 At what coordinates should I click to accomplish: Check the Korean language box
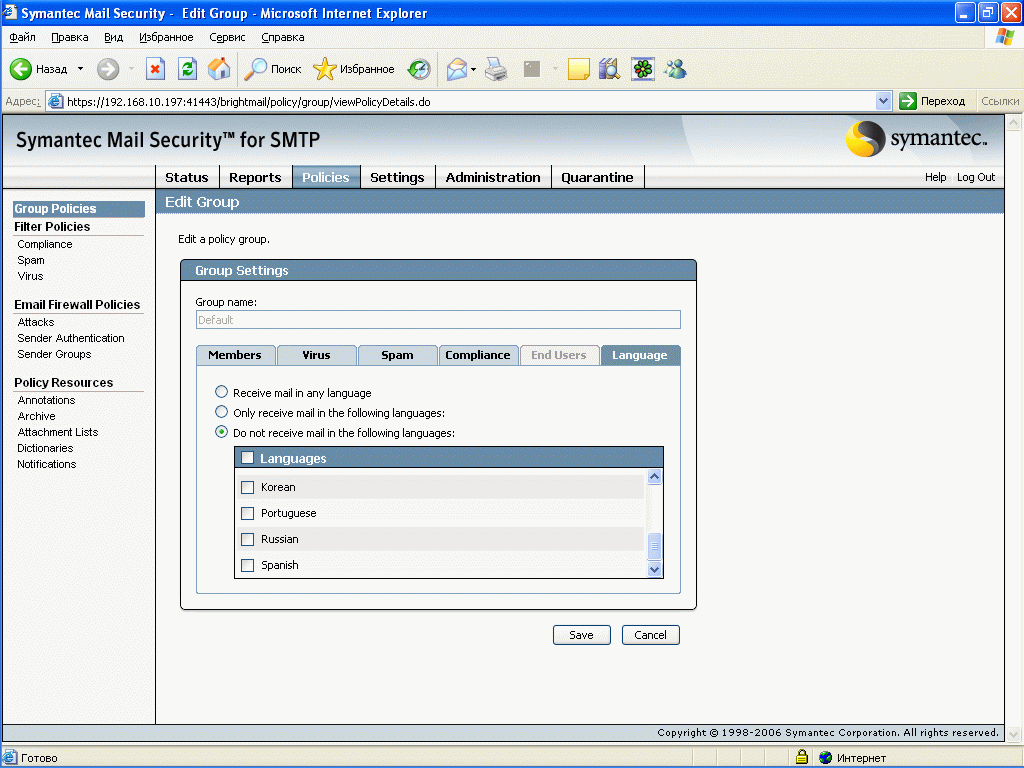[x=248, y=487]
